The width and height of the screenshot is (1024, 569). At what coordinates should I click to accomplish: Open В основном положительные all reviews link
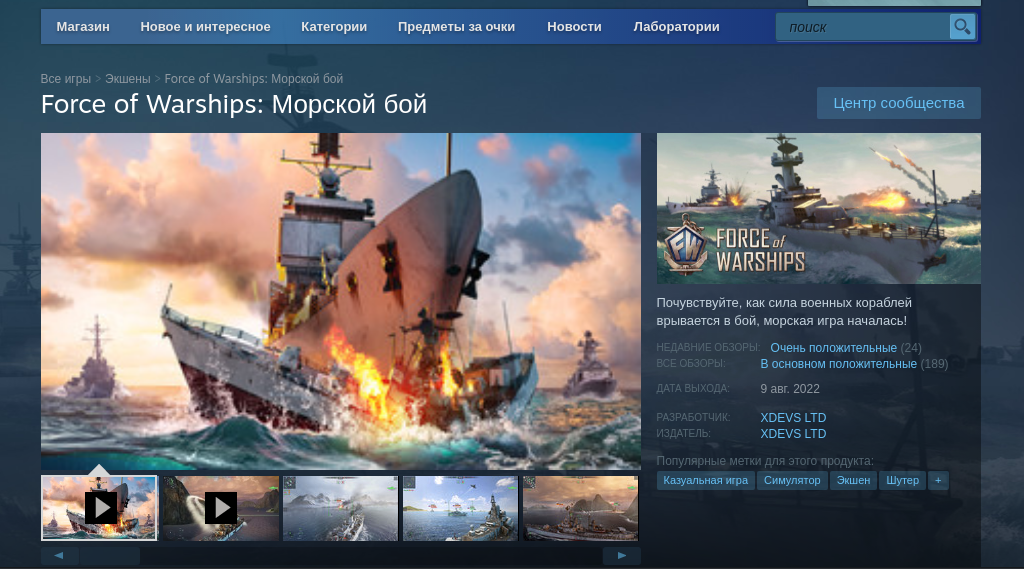coord(839,364)
